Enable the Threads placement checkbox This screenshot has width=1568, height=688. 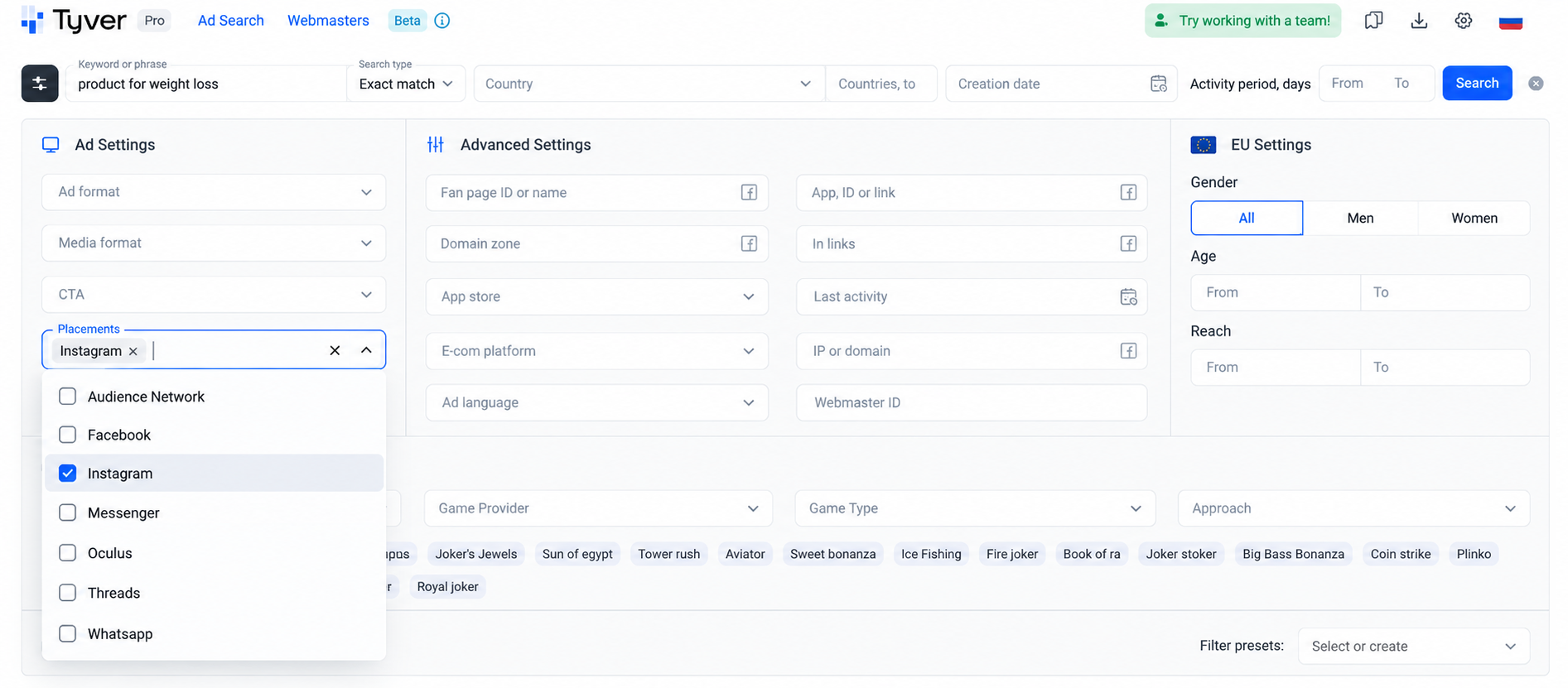click(x=68, y=593)
